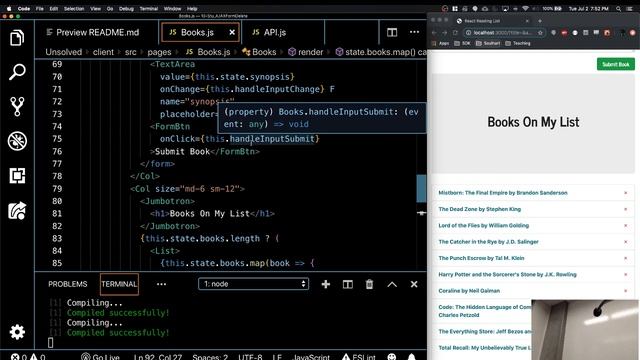Click browser back arrow button
The width and height of the screenshot is (640, 360).
coord(434,33)
